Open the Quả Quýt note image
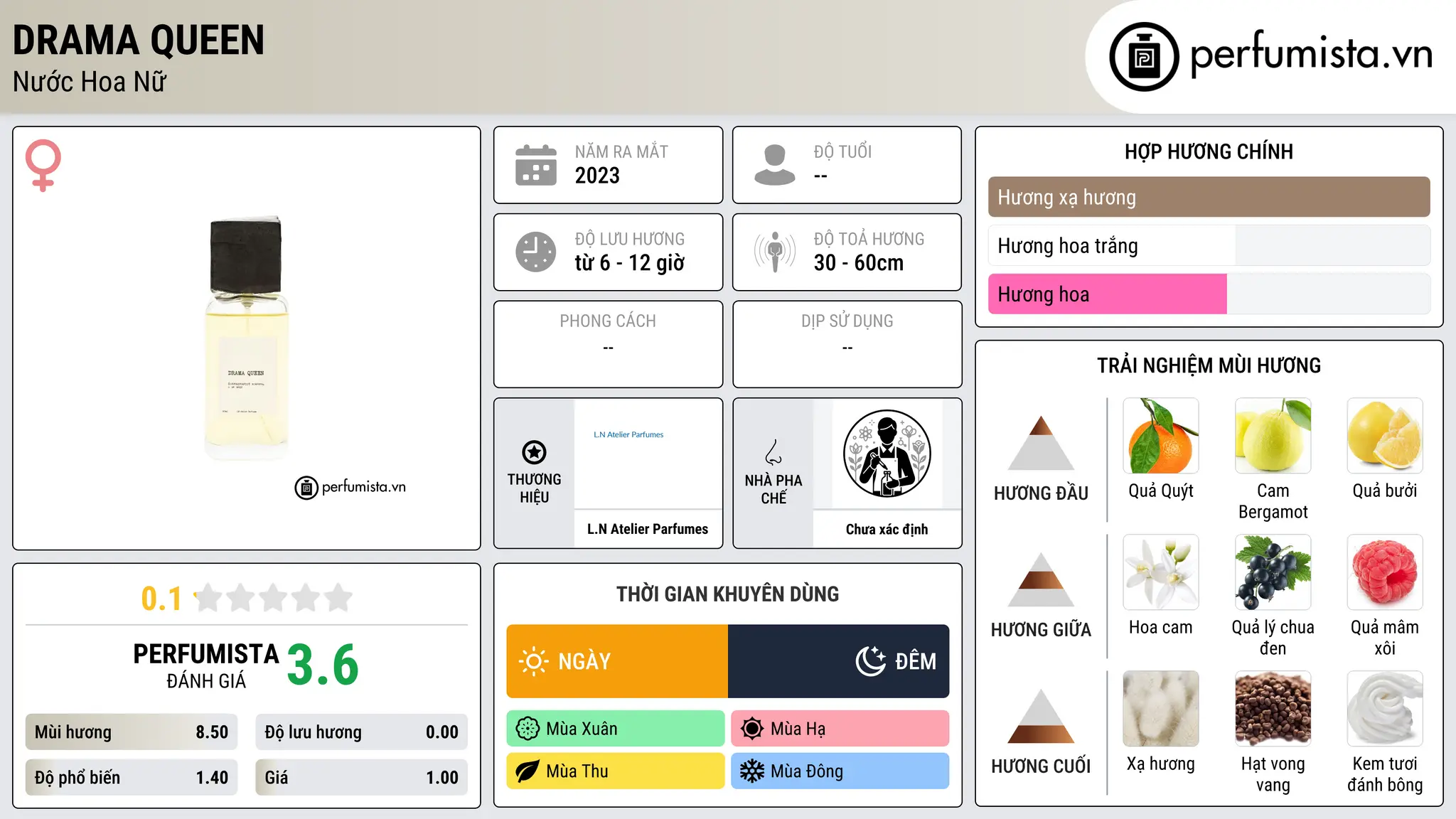Image resolution: width=1456 pixels, height=819 pixels. (1161, 436)
